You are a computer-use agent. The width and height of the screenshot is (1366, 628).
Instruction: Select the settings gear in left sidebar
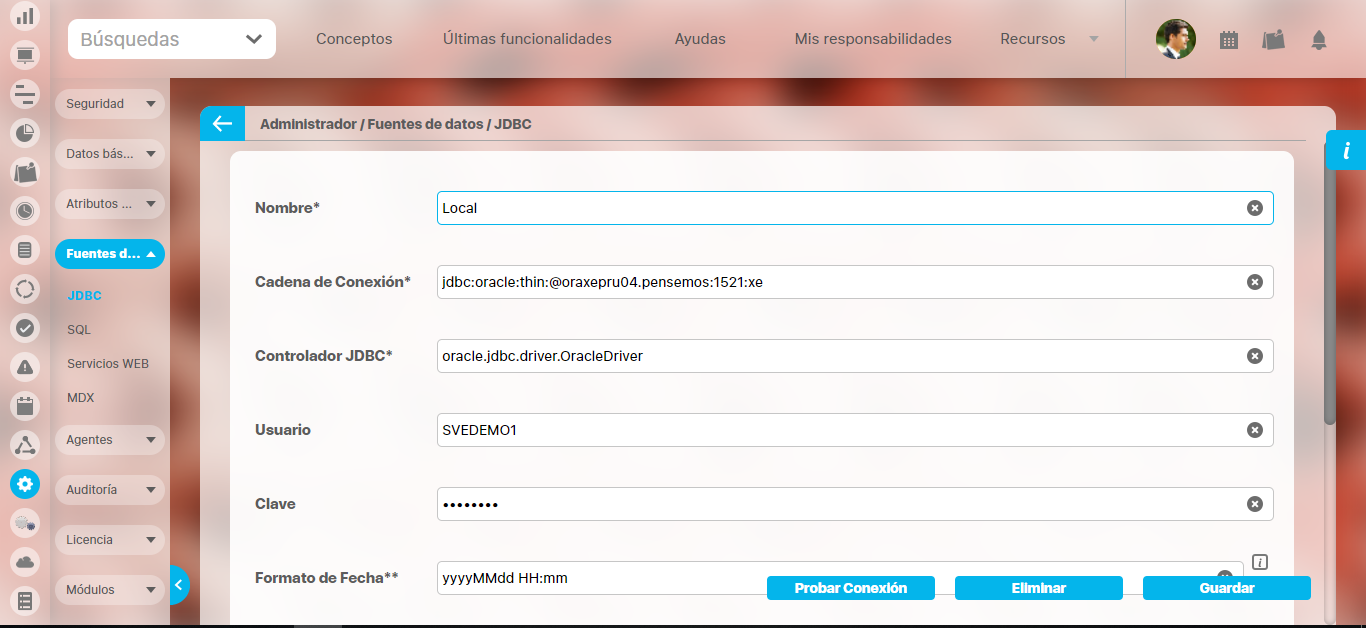[x=25, y=484]
